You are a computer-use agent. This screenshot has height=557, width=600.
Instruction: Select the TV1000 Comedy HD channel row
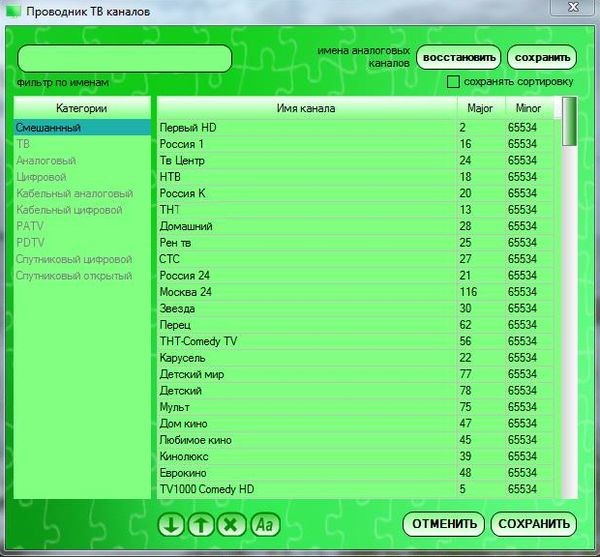point(305,488)
